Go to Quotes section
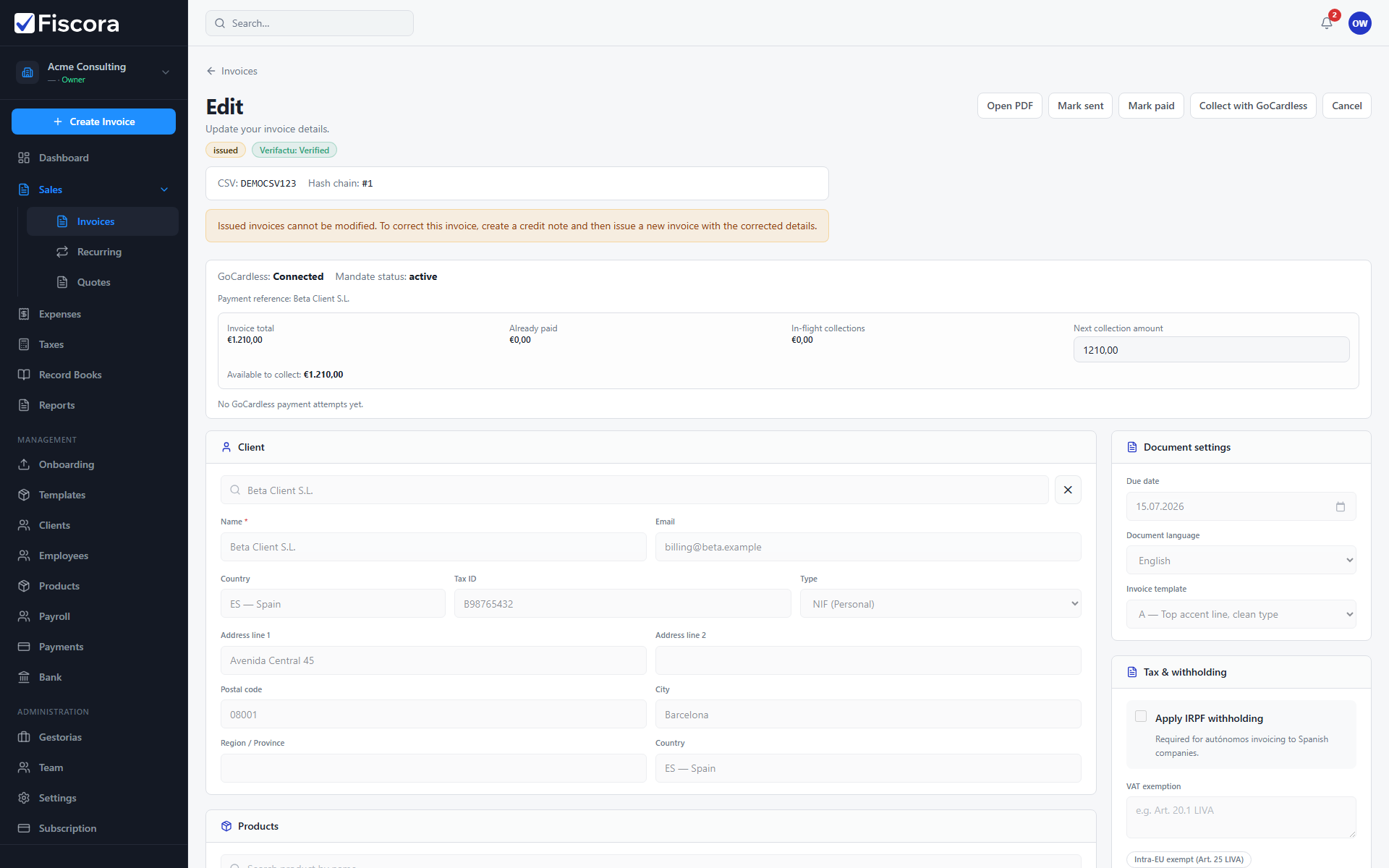The height and width of the screenshot is (868, 1389). pos(103,282)
